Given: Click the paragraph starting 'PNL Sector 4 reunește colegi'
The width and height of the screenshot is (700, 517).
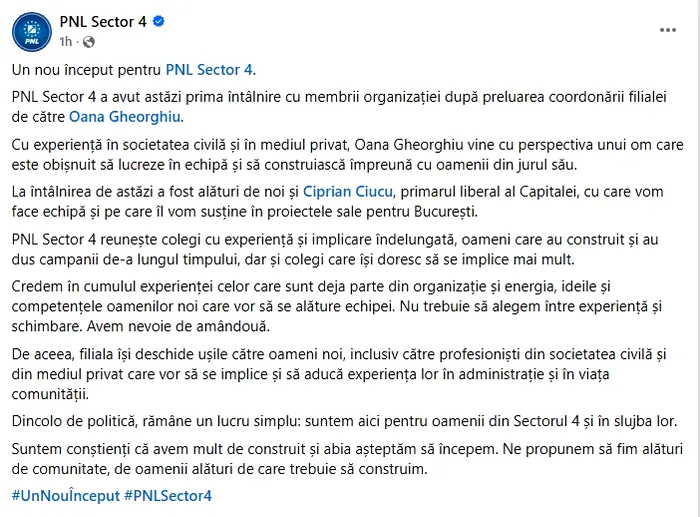Looking at the screenshot, I should [x=335, y=250].
